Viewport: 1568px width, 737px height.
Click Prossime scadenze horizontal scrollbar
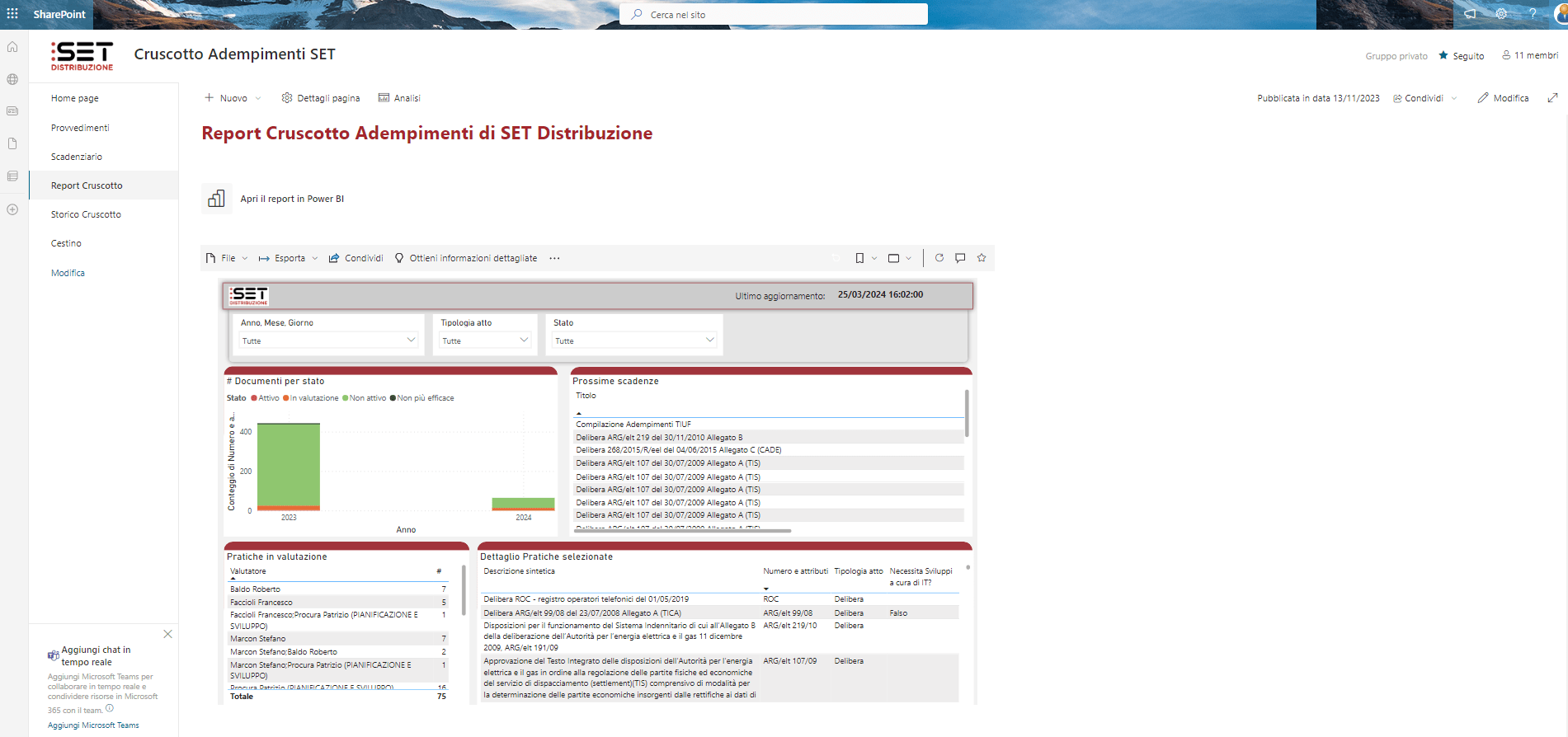(x=683, y=531)
